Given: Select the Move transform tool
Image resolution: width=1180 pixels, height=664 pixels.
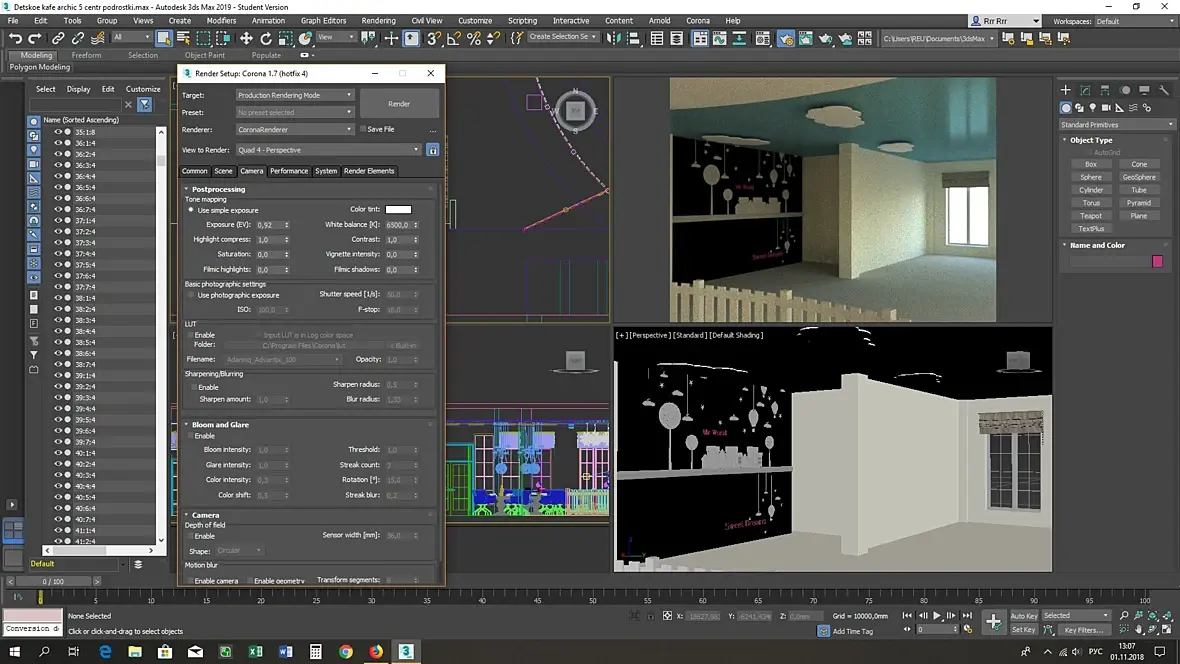Looking at the screenshot, I should pos(246,38).
